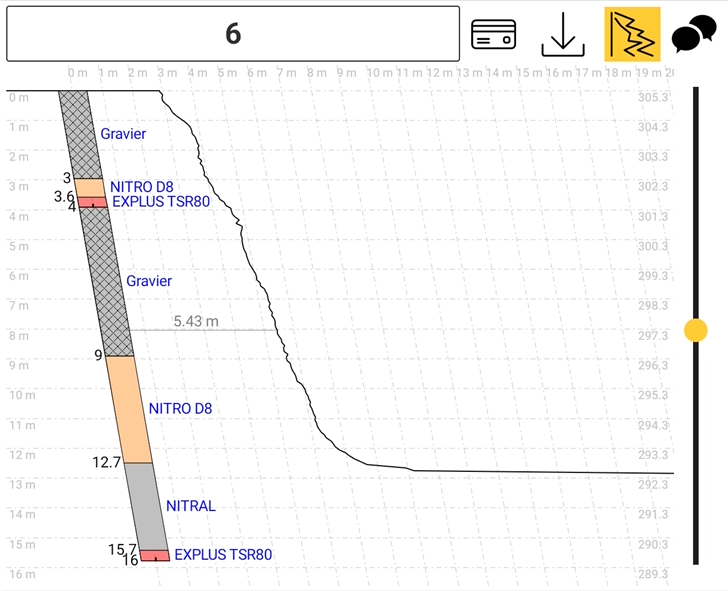This screenshot has width=728, height=591.
Task: Click the NITRAL text label
Action: 191,506
